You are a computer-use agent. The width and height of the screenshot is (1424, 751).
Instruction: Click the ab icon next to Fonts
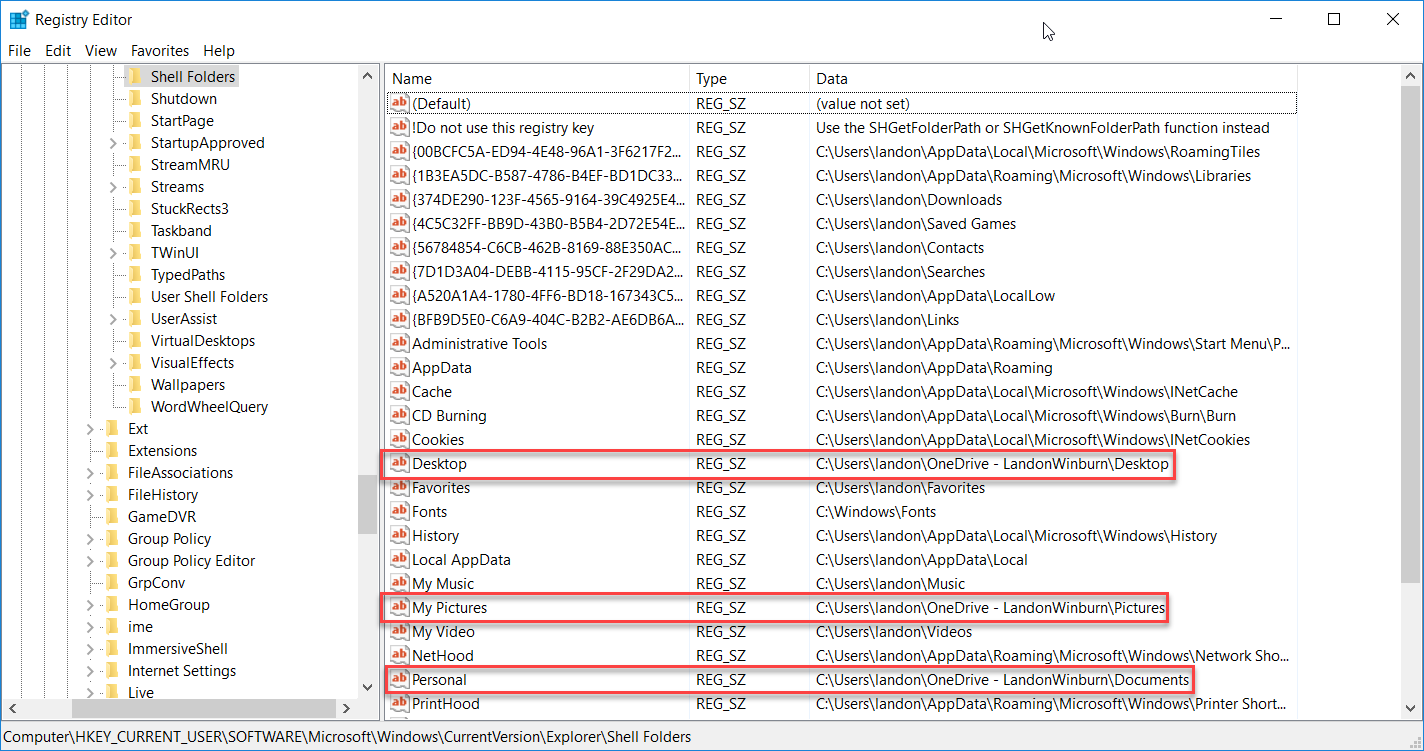tap(400, 511)
